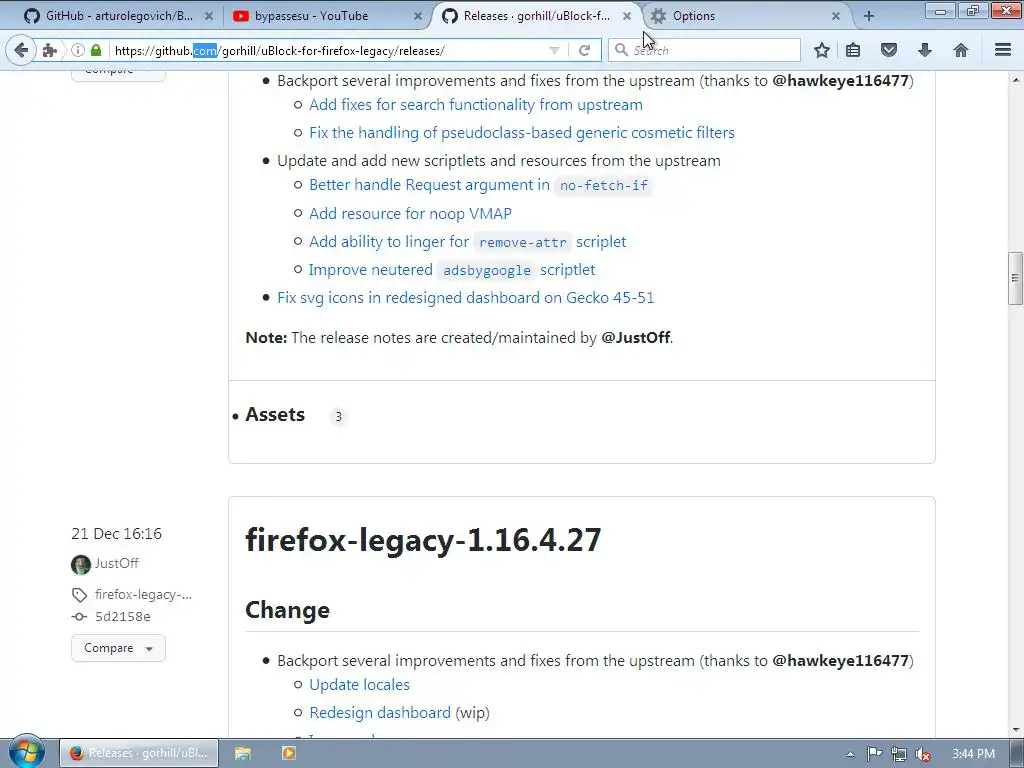
Task: Click the page vertical scrollbar thumb
Action: 1015,278
